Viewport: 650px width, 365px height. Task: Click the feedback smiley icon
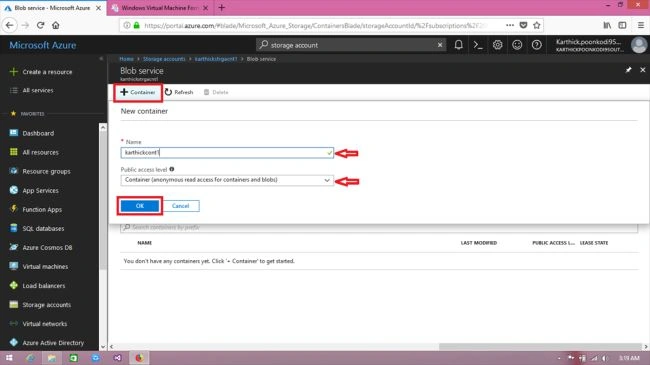coord(517,45)
